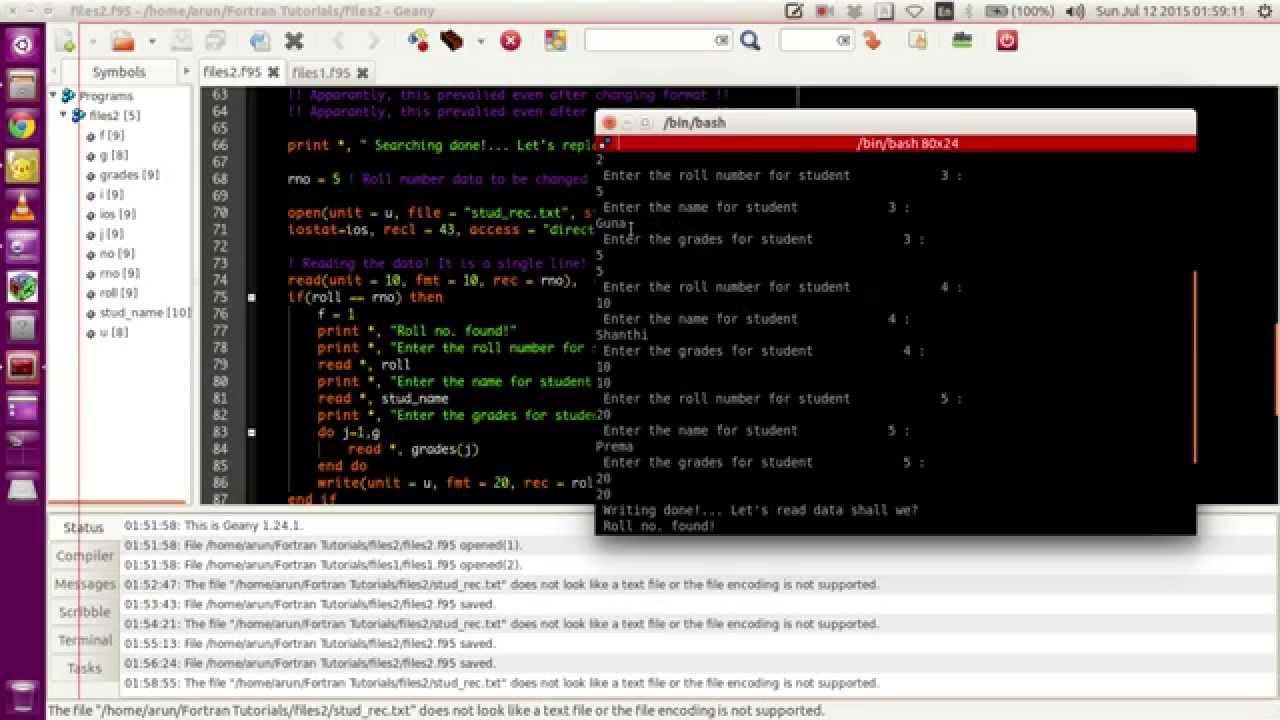Click the Geany editor vertical scrollbar
This screenshot has width=1280, height=720.
(x=1277, y=370)
